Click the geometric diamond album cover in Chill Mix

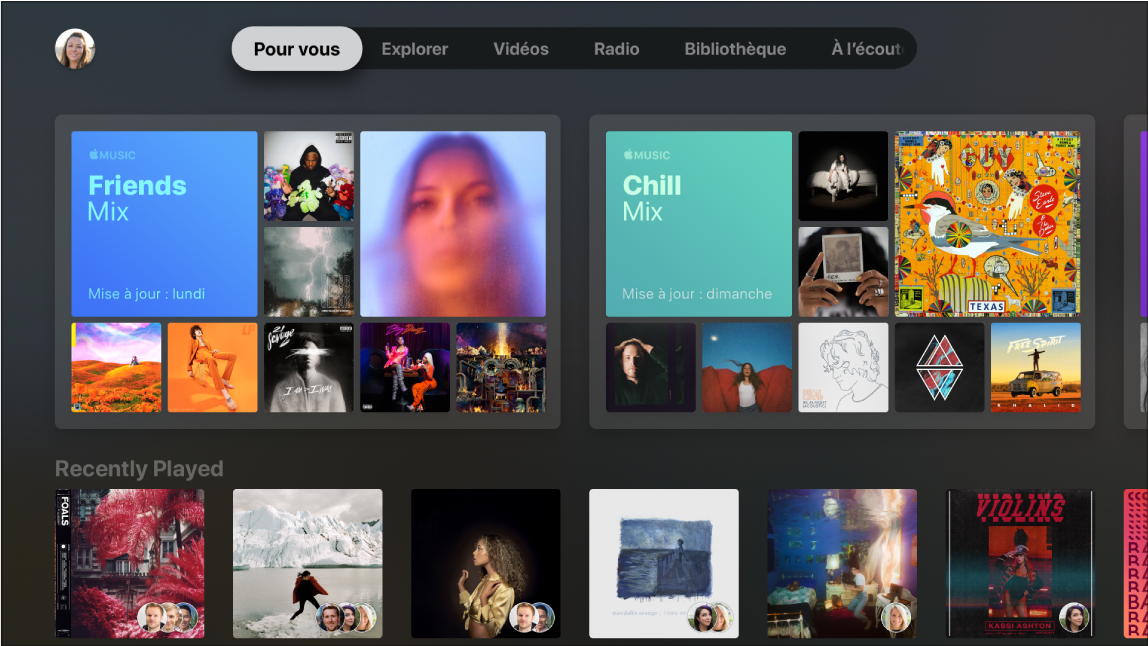pyautogui.click(x=939, y=367)
